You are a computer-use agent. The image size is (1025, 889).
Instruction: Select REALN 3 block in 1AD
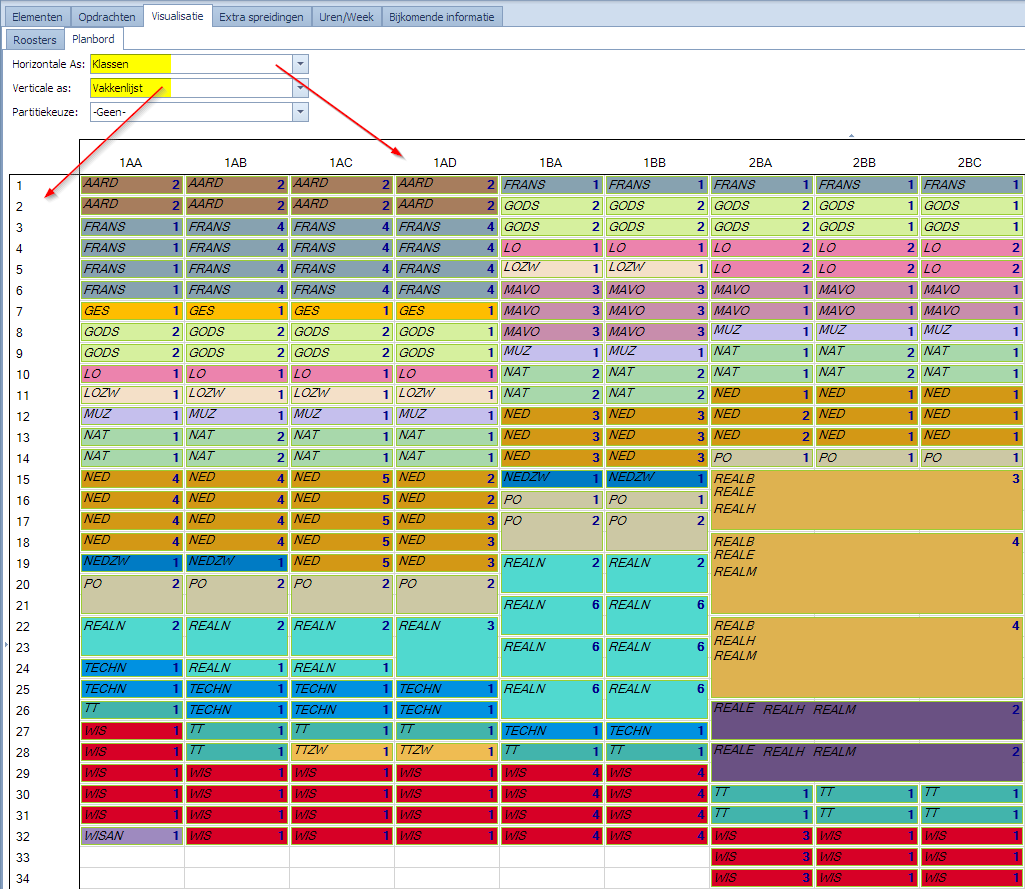(446, 646)
